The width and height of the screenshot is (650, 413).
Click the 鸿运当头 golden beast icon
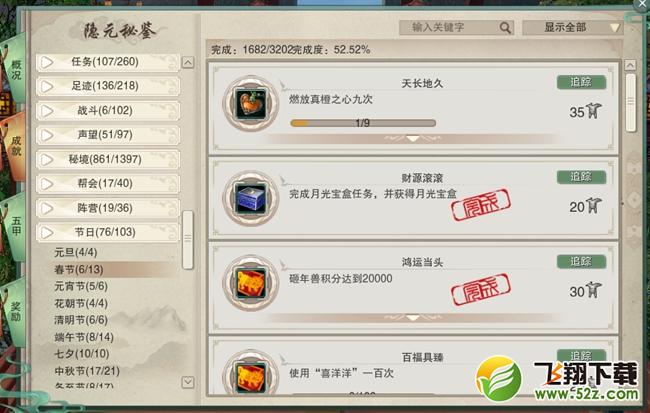tap(250, 283)
